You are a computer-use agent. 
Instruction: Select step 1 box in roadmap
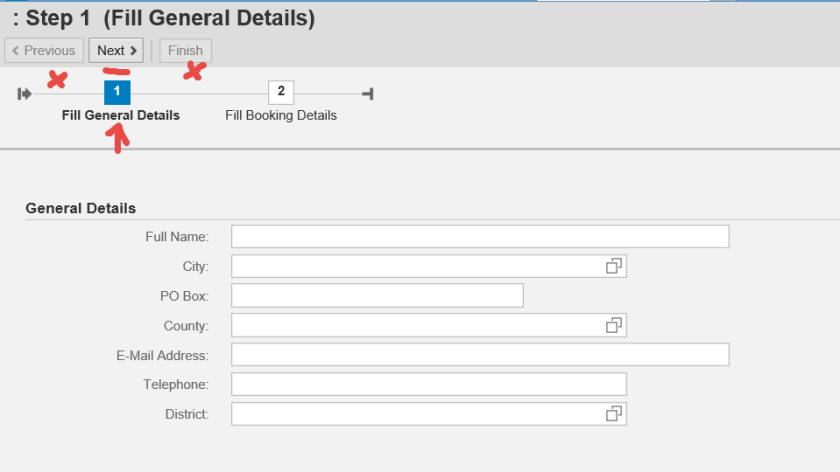[117, 92]
